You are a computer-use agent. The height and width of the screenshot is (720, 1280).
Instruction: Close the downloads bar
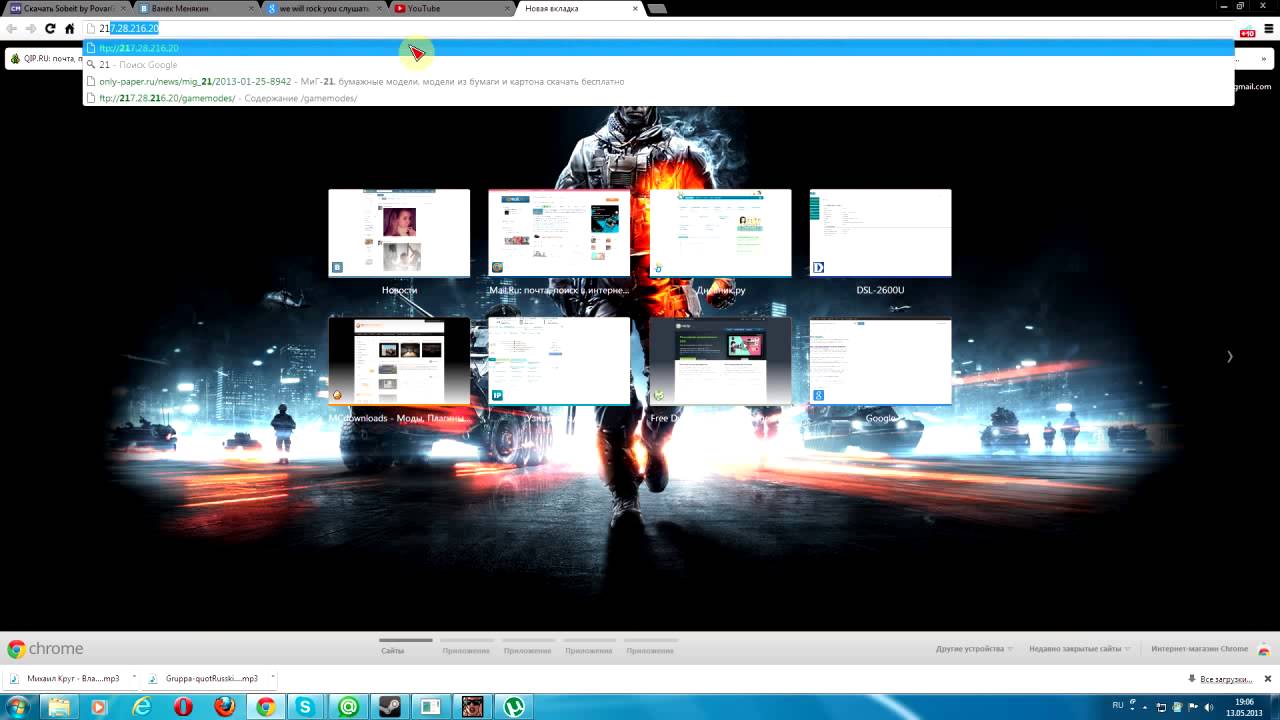tap(1268, 679)
